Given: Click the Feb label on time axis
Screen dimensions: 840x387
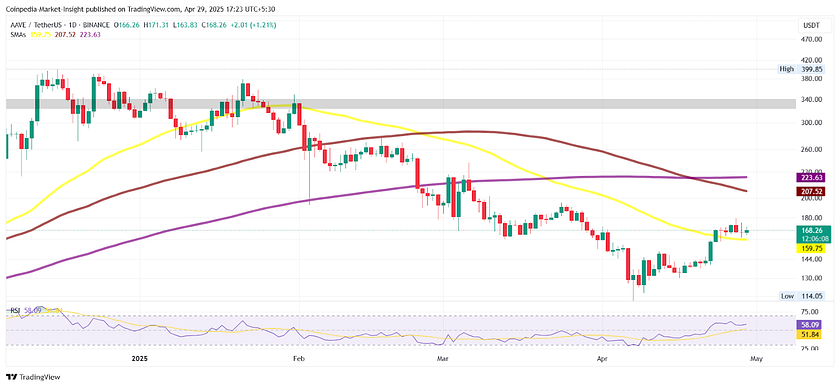Looking at the screenshot, I should 299,358.
